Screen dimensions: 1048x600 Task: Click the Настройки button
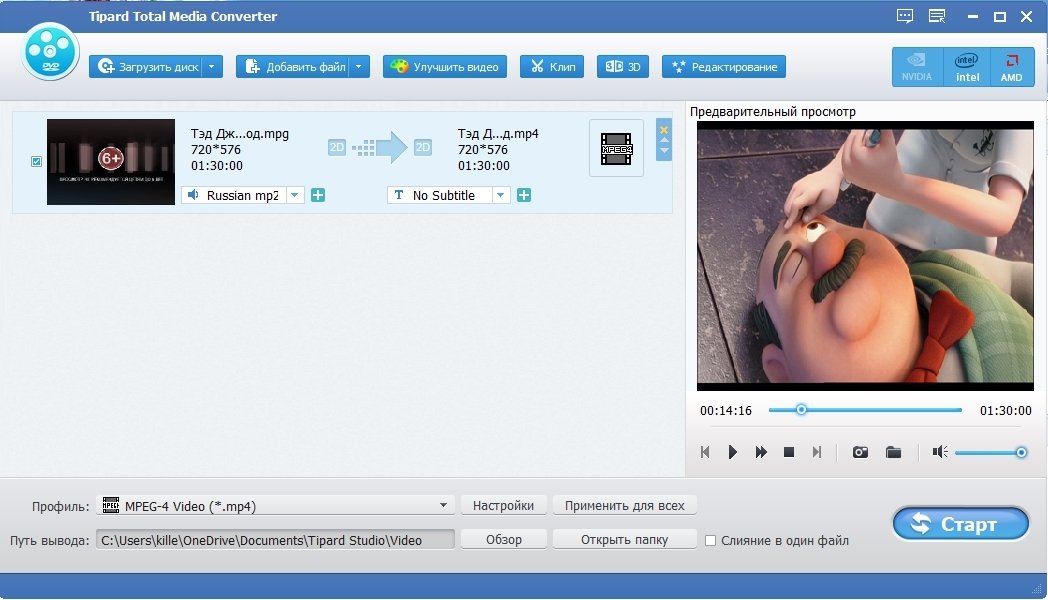tap(503, 506)
